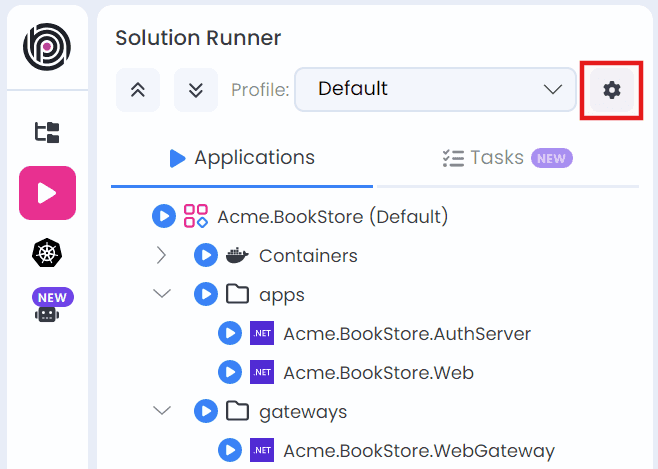Open the AI assistant robot icon
658x469 pixels.
pyautogui.click(x=47, y=311)
